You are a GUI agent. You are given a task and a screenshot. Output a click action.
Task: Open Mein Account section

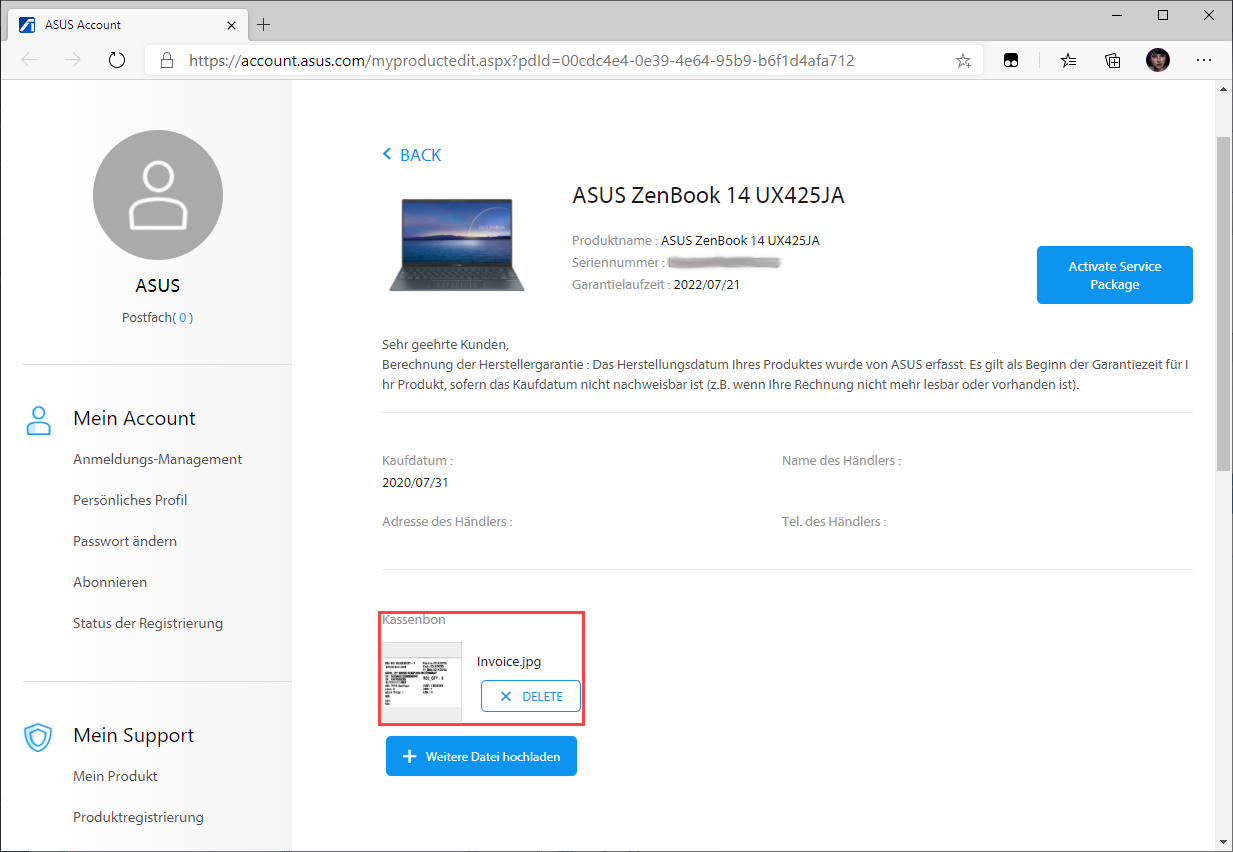click(x=134, y=418)
